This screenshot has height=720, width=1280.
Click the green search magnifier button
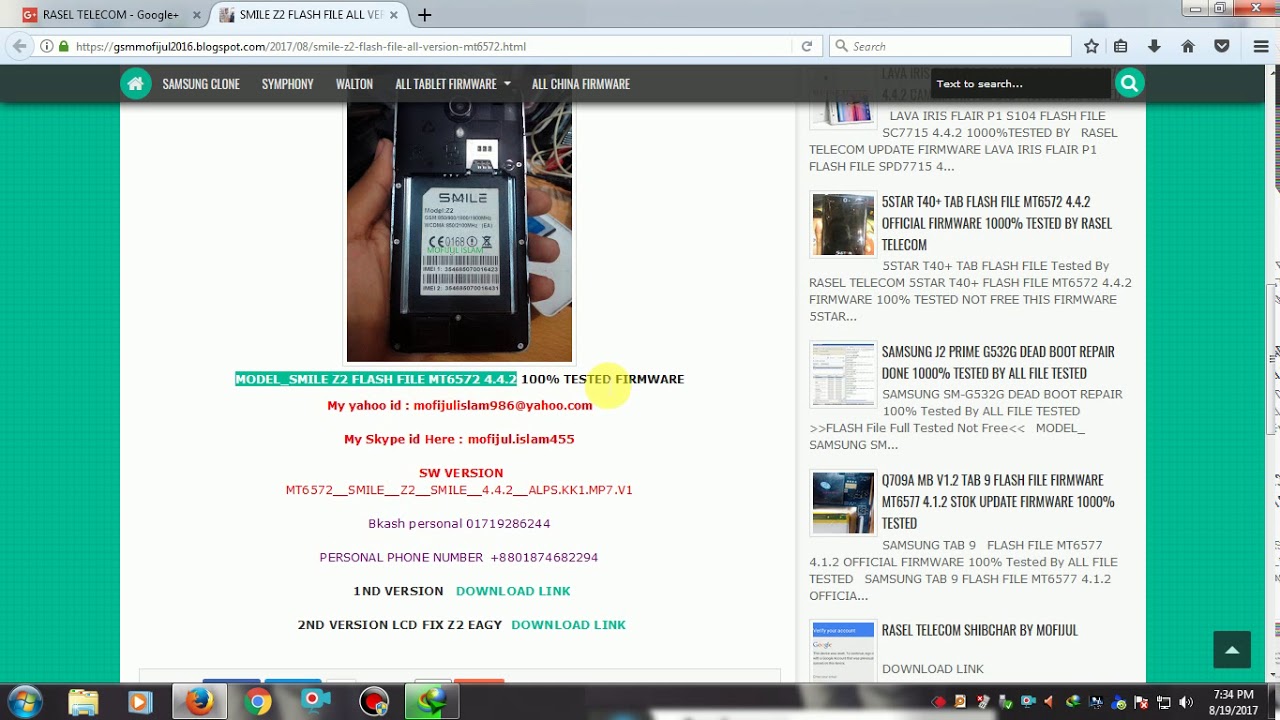1129,84
